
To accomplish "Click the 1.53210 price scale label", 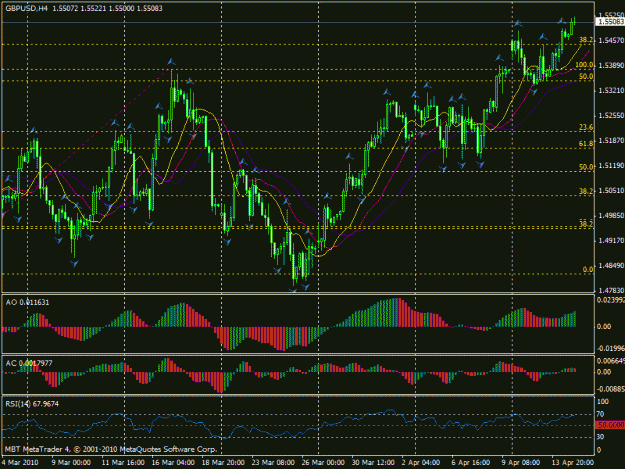I will tap(611, 91).
